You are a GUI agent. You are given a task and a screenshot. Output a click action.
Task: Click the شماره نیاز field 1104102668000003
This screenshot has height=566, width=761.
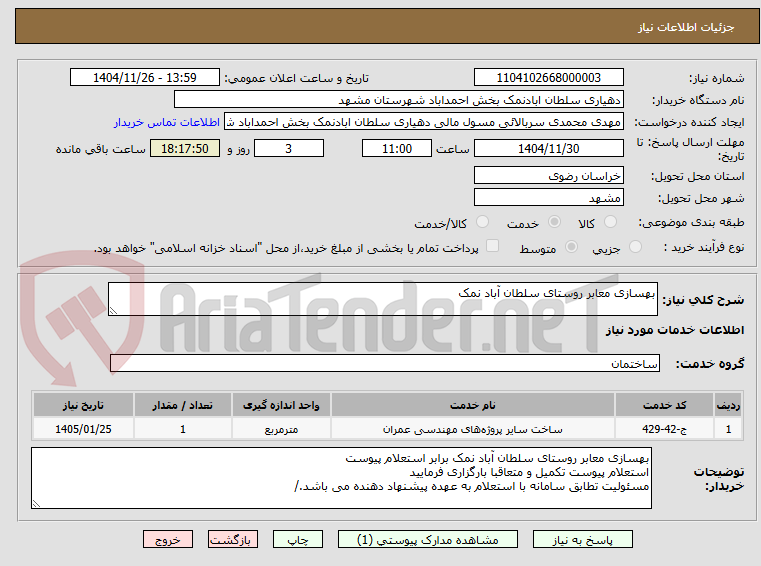pos(548,78)
